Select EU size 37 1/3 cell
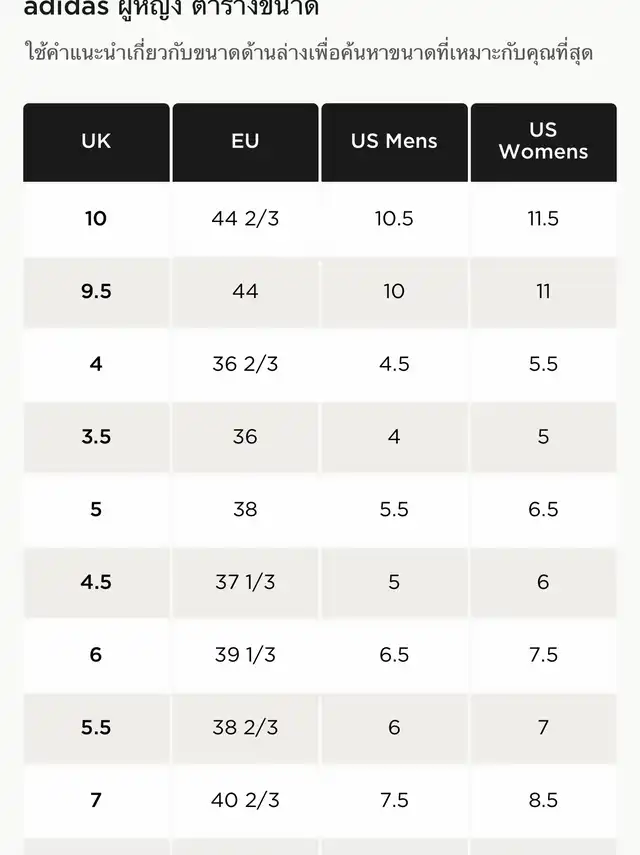The image size is (640, 855). click(x=245, y=582)
